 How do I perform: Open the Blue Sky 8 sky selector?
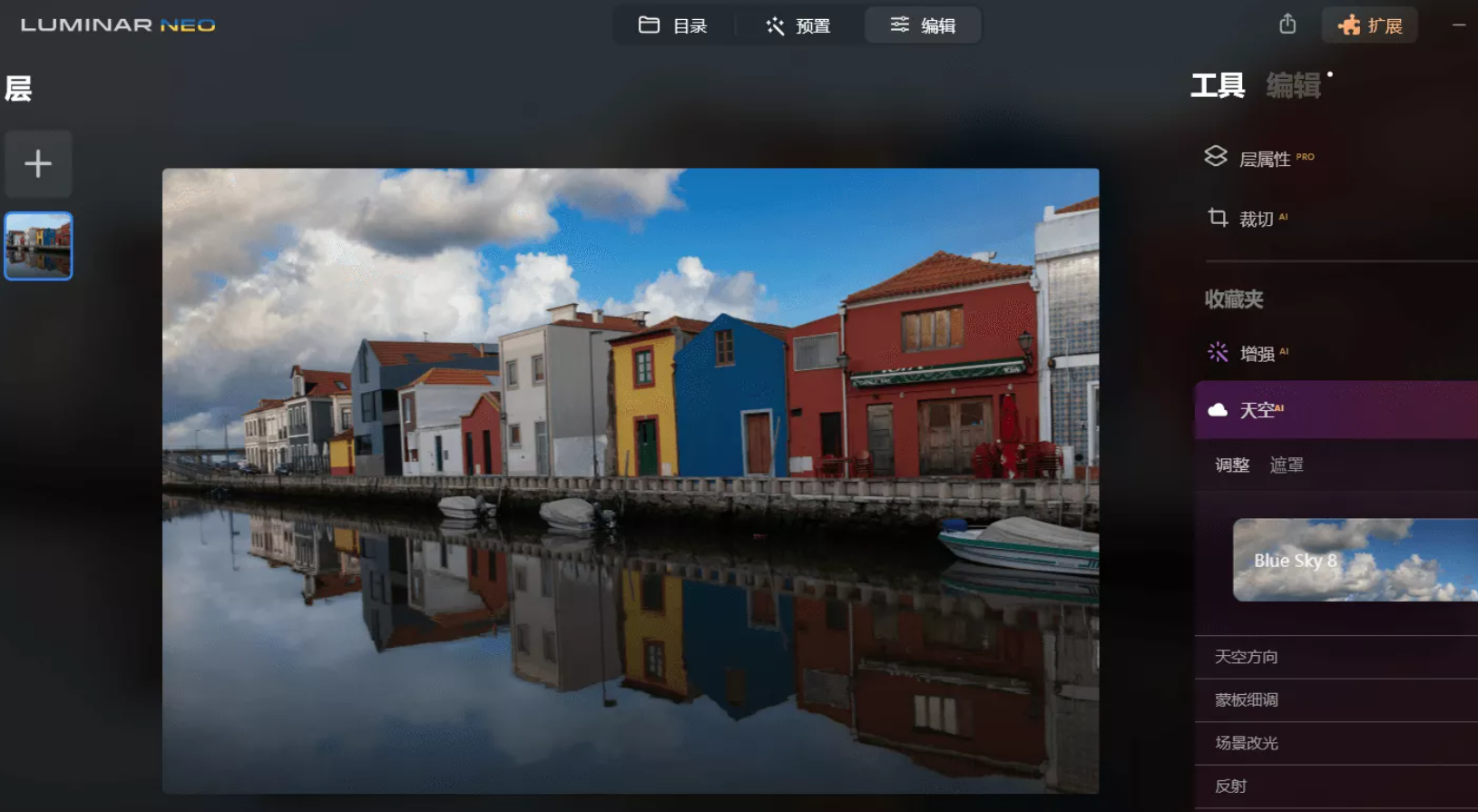[x=1354, y=560]
